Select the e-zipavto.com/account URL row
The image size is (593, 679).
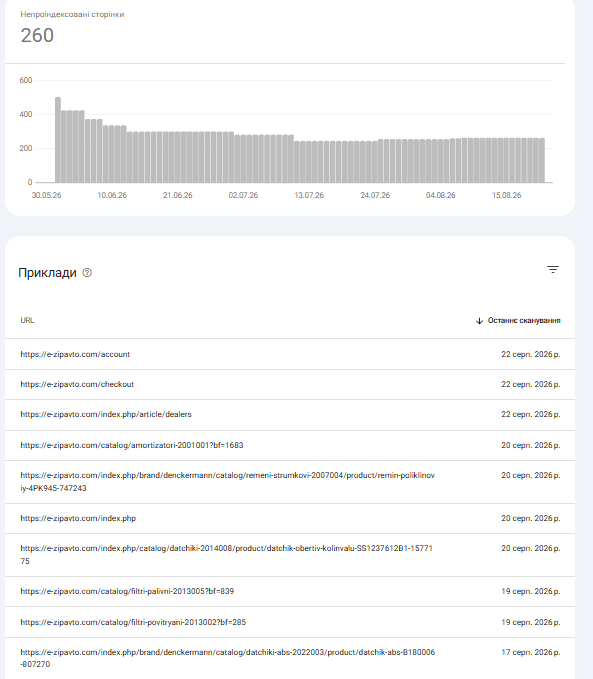coord(290,354)
